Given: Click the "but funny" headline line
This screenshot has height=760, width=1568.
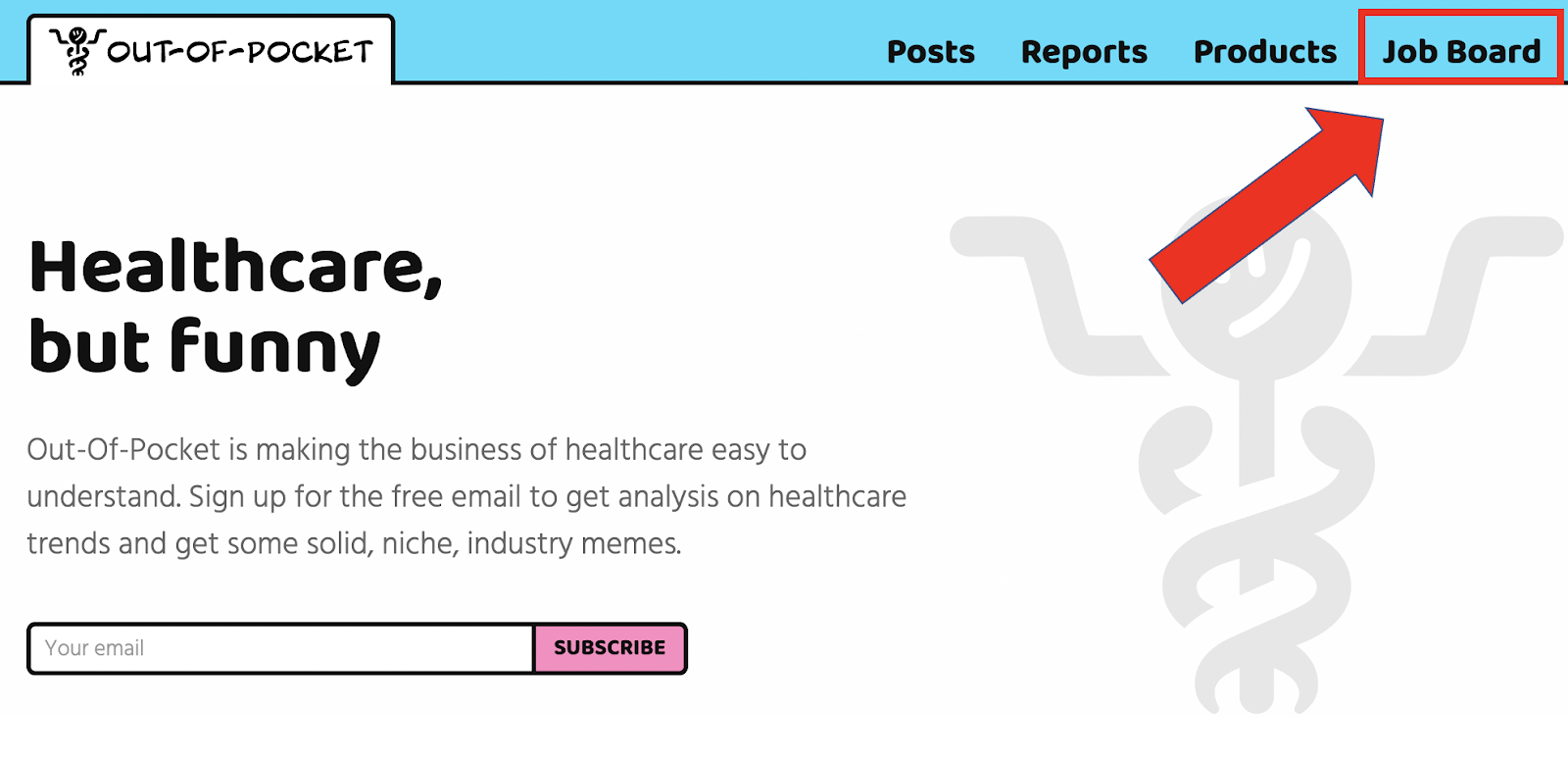Looking at the screenshot, I should pyautogui.click(x=204, y=347).
